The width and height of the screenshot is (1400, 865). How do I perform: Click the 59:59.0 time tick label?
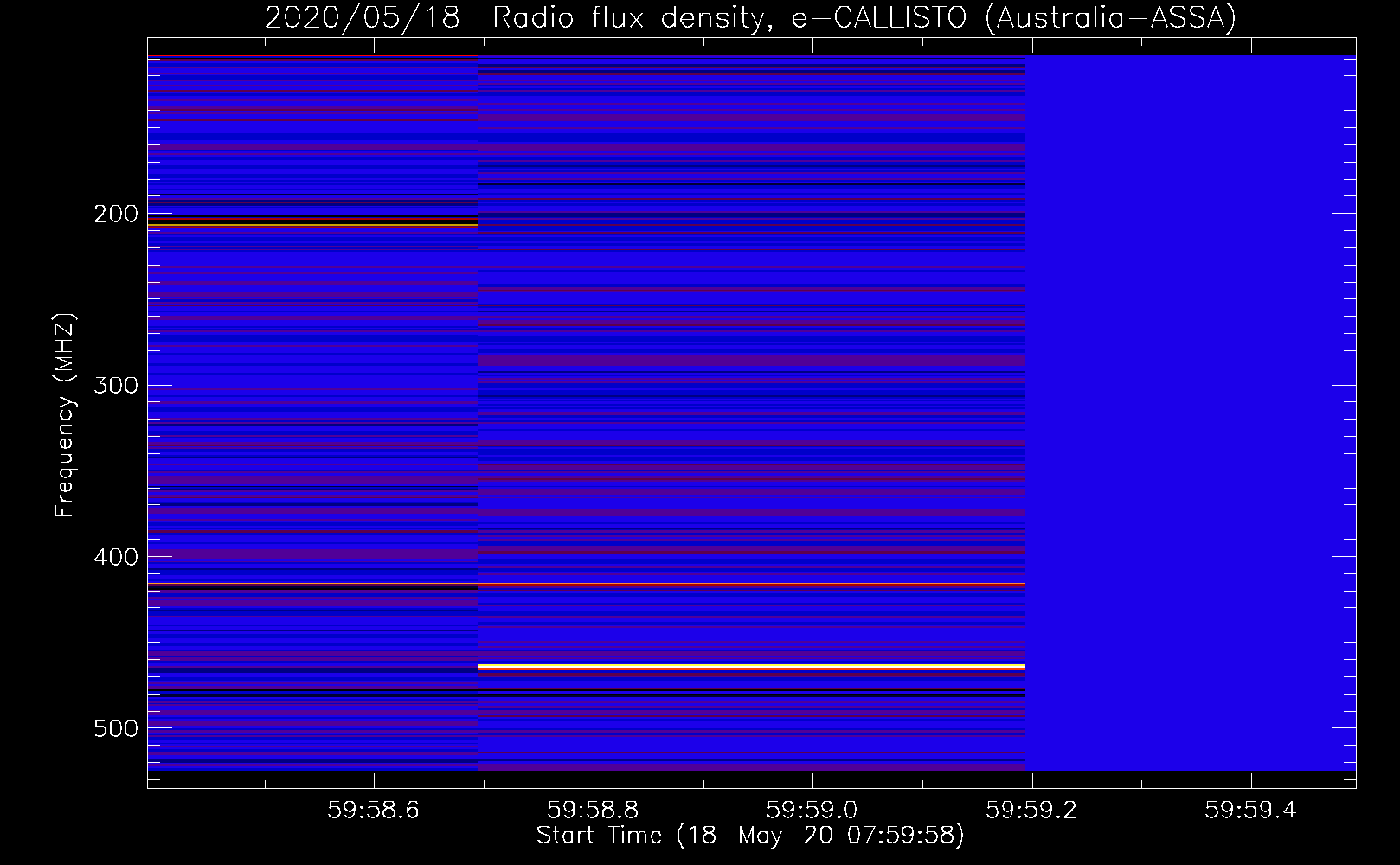coord(812,810)
